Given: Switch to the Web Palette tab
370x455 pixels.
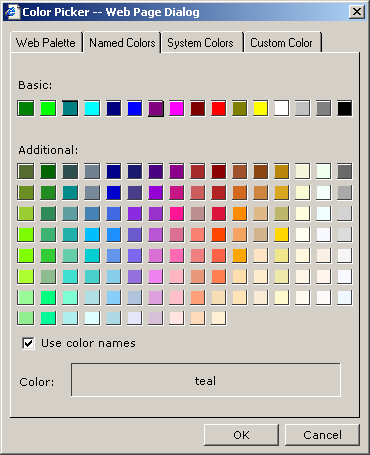Looking at the screenshot, I should coord(46,43).
